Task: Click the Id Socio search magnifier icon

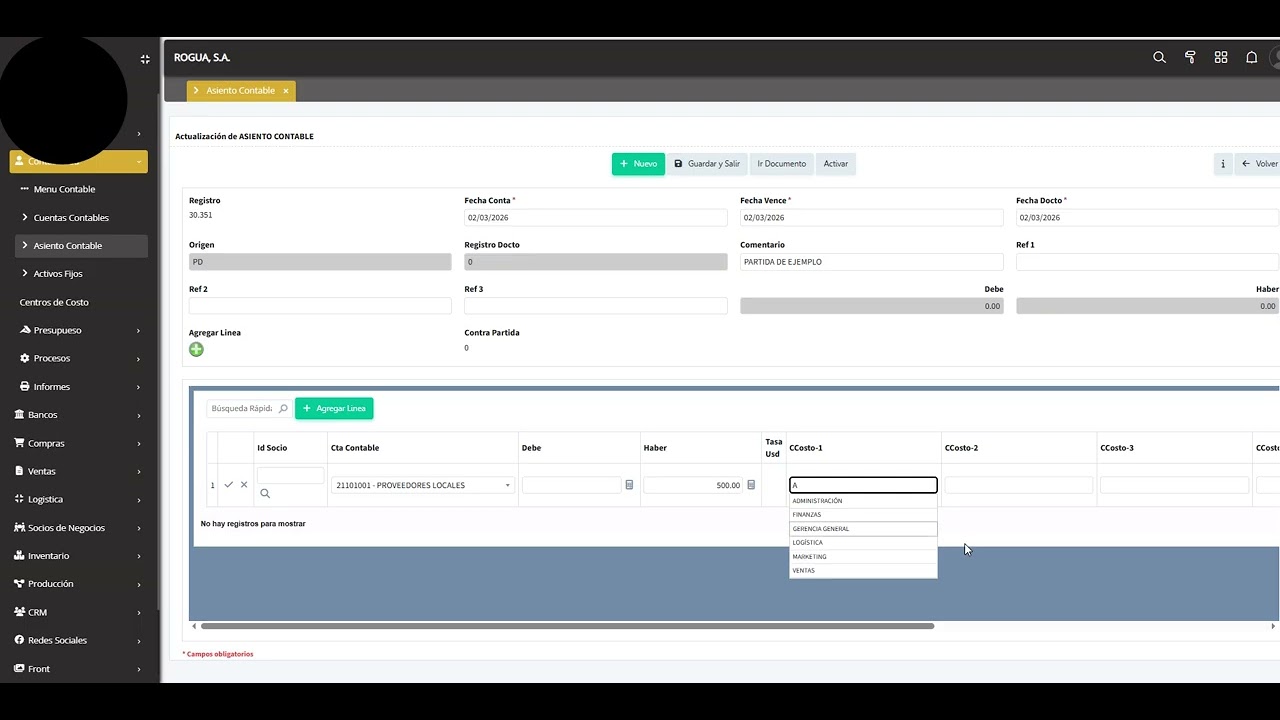Action: click(x=265, y=494)
